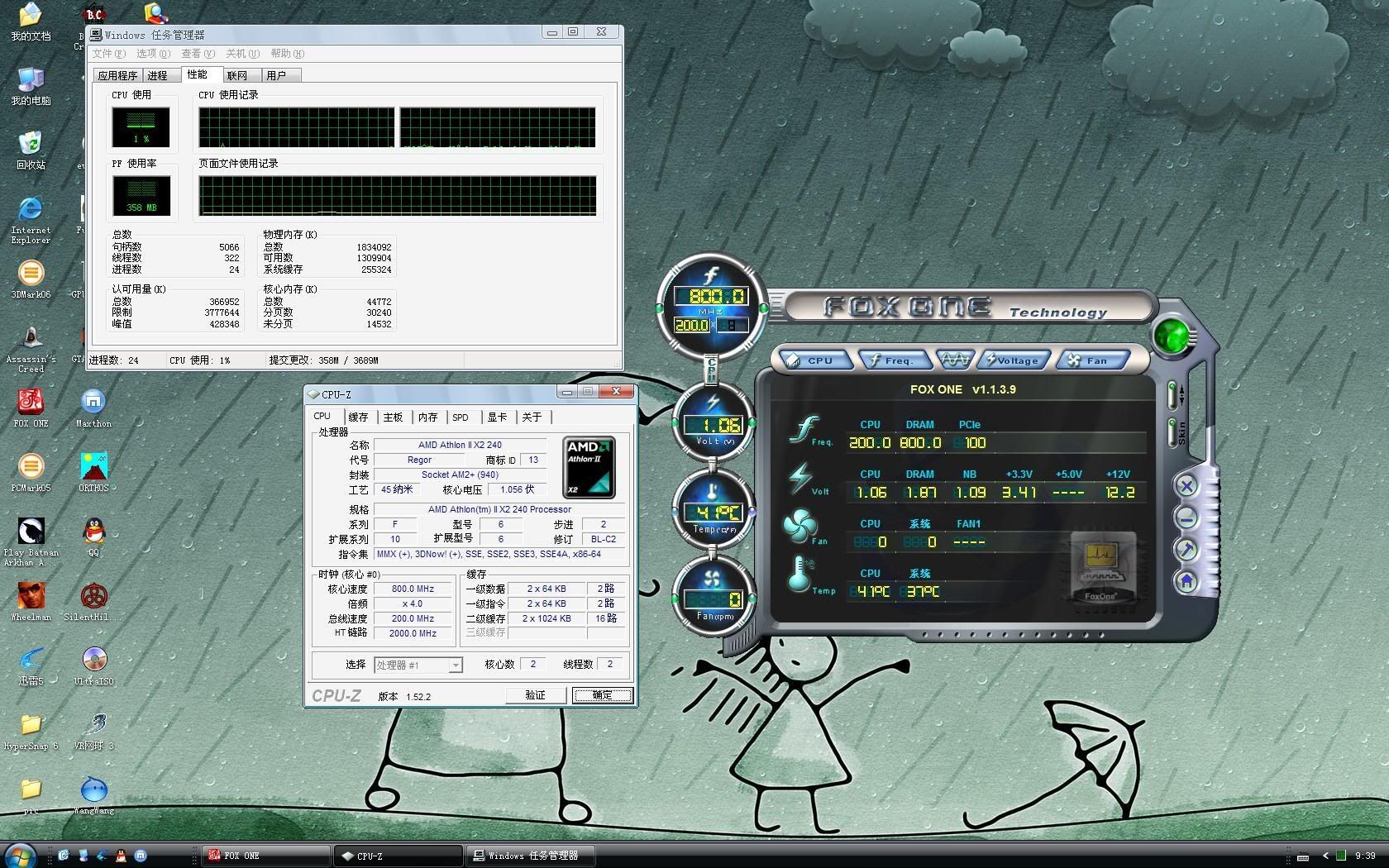Click the green power orb in FOX ONE

[1171, 336]
